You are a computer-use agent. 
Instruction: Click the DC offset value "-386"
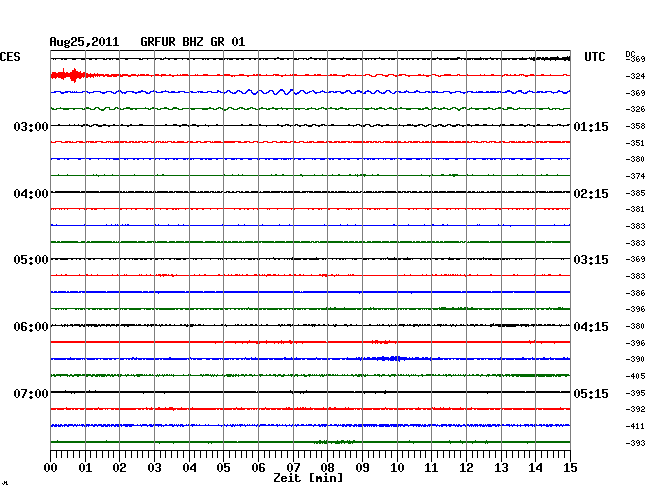pos(635,293)
